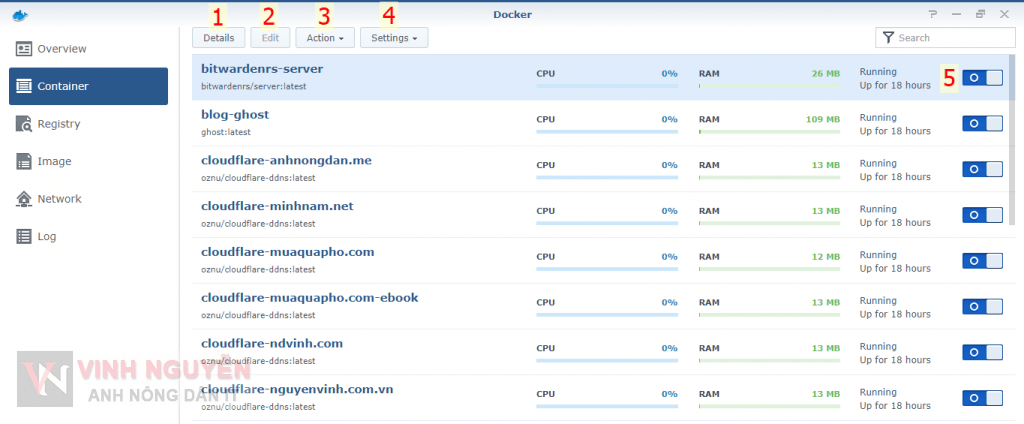
Task: Select the cloudflare-nguyenvinh.com.vn container name
Action: tap(297, 389)
